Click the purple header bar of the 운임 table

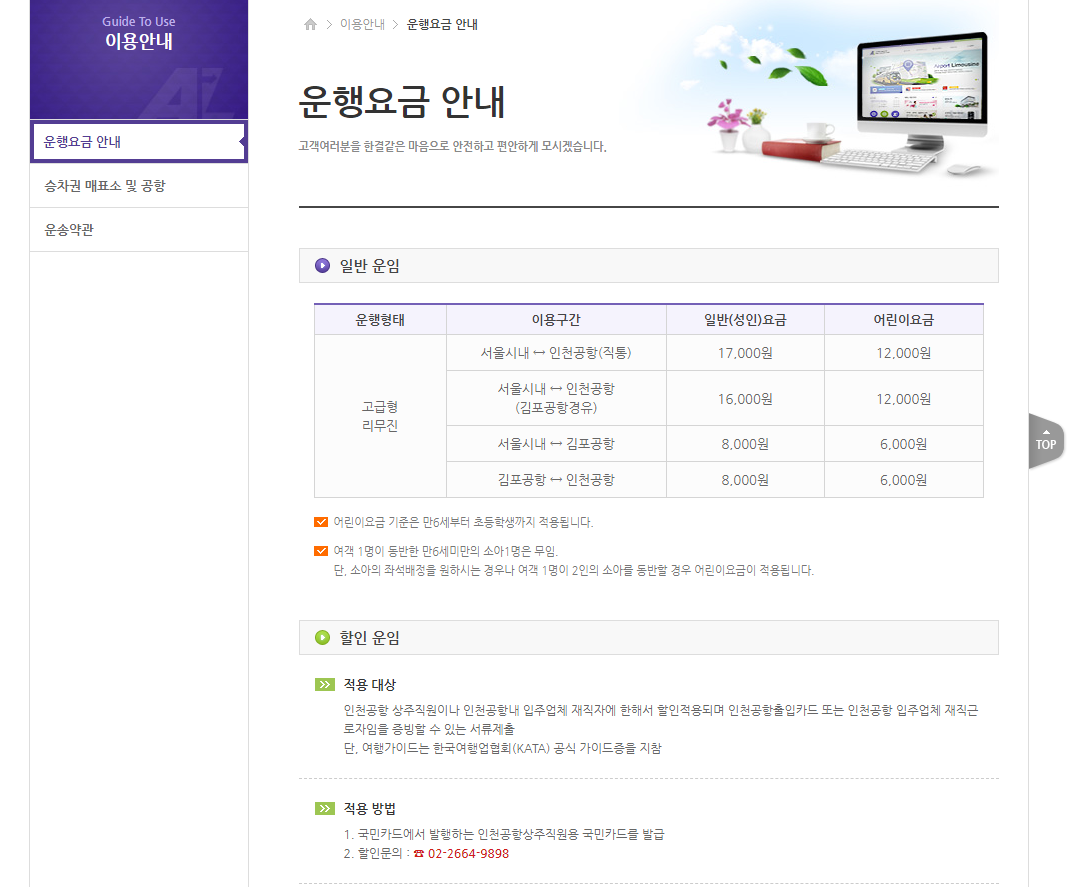point(648,318)
